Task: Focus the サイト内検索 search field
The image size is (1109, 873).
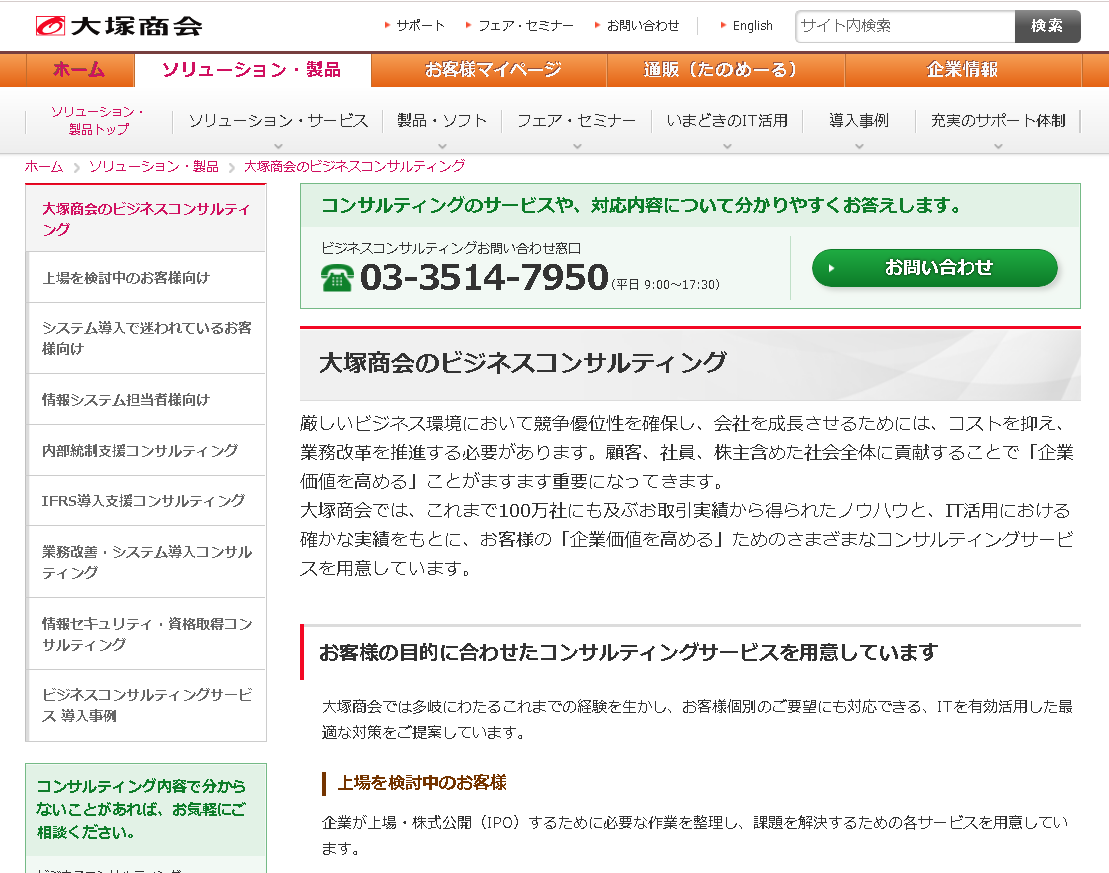Action: [x=905, y=26]
